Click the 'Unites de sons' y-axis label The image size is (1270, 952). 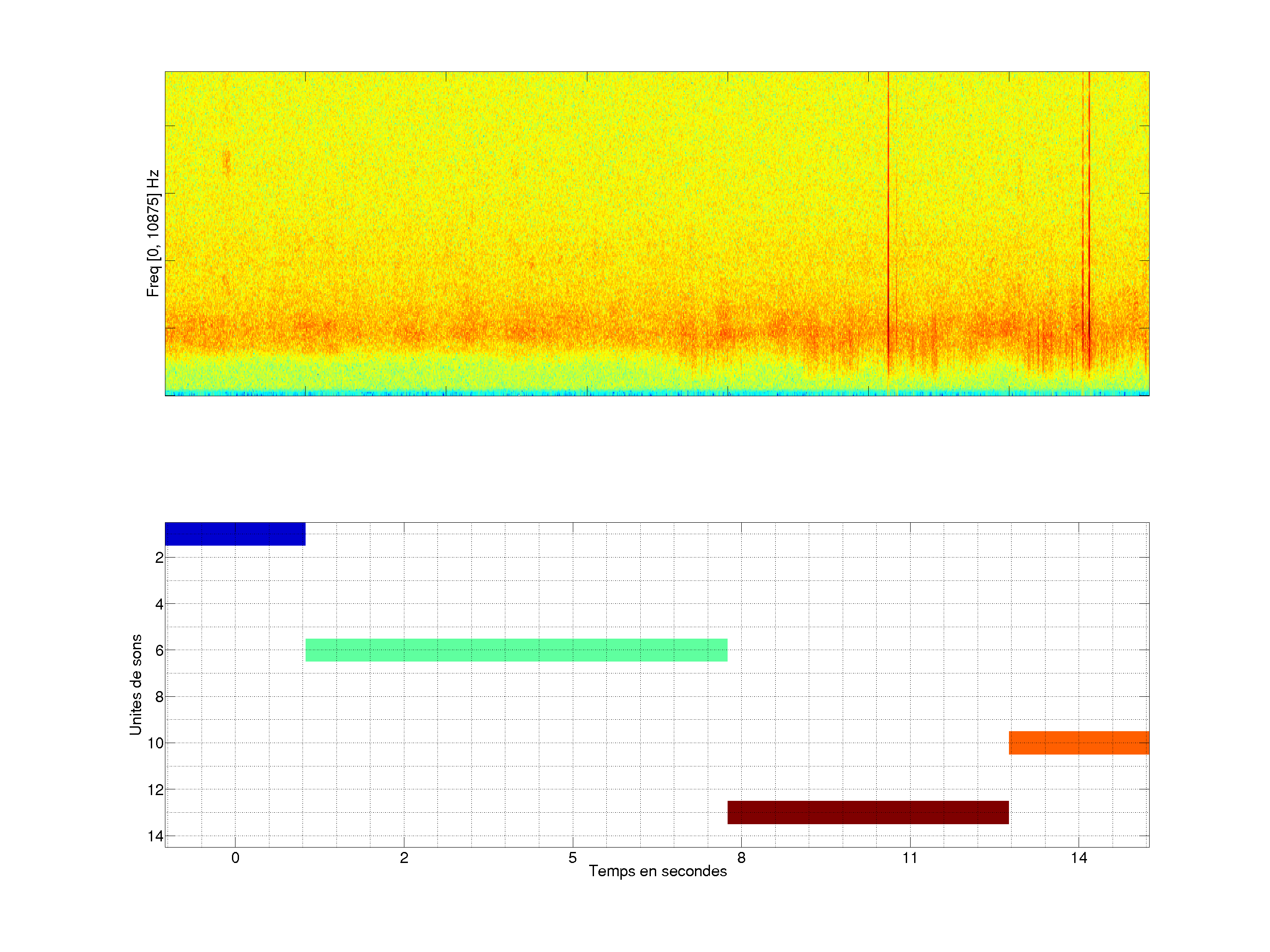135,684
